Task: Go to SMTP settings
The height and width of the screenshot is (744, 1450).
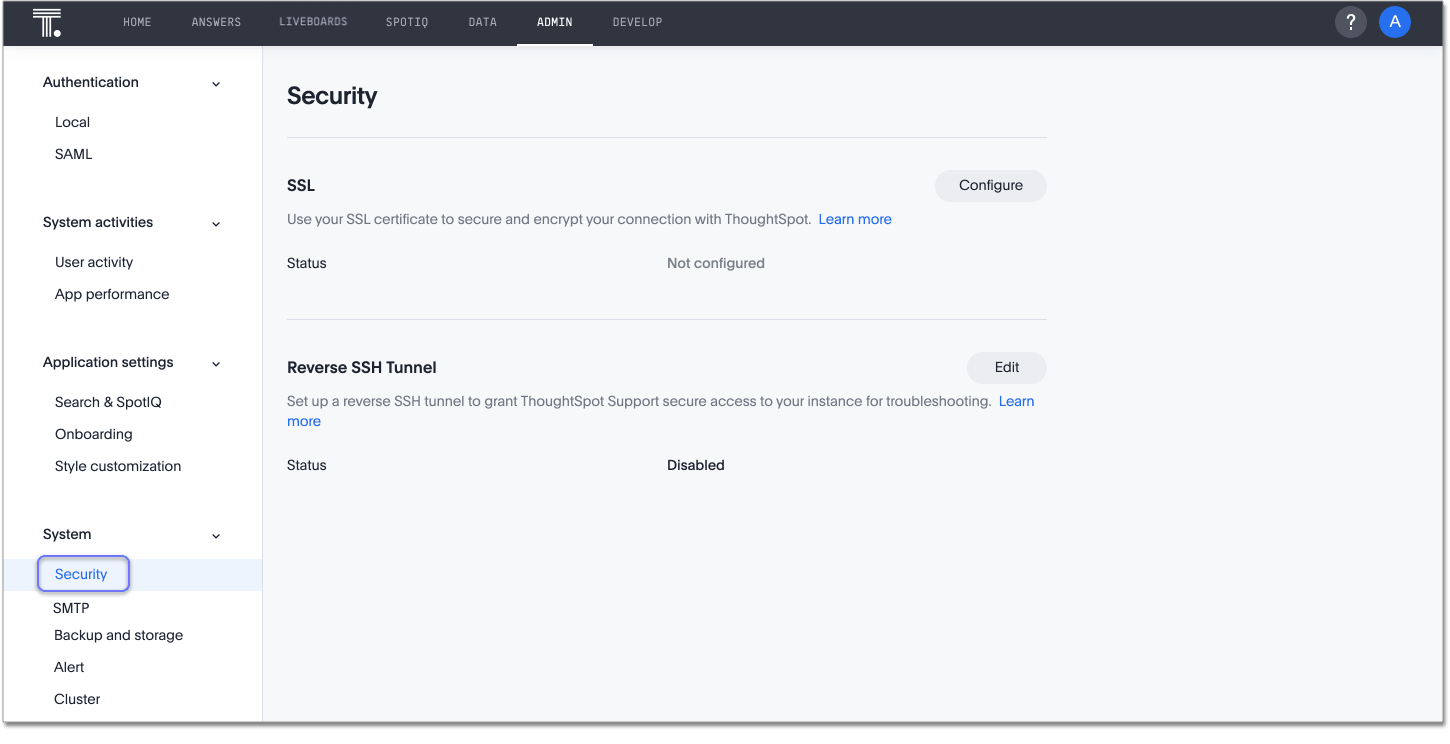Action: point(70,607)
